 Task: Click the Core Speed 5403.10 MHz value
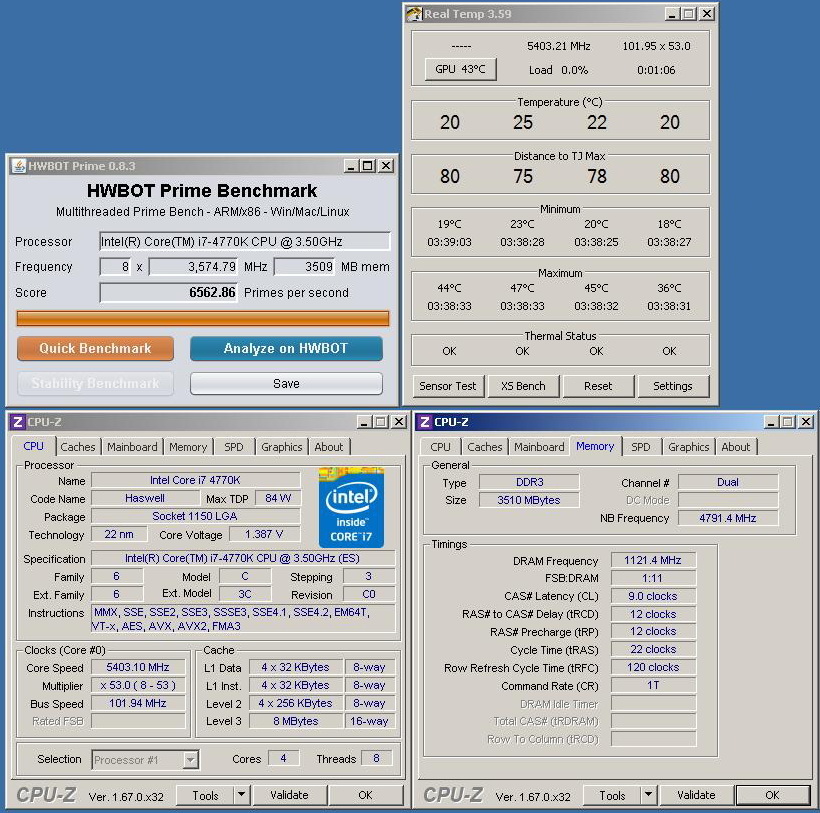[138, 668]
